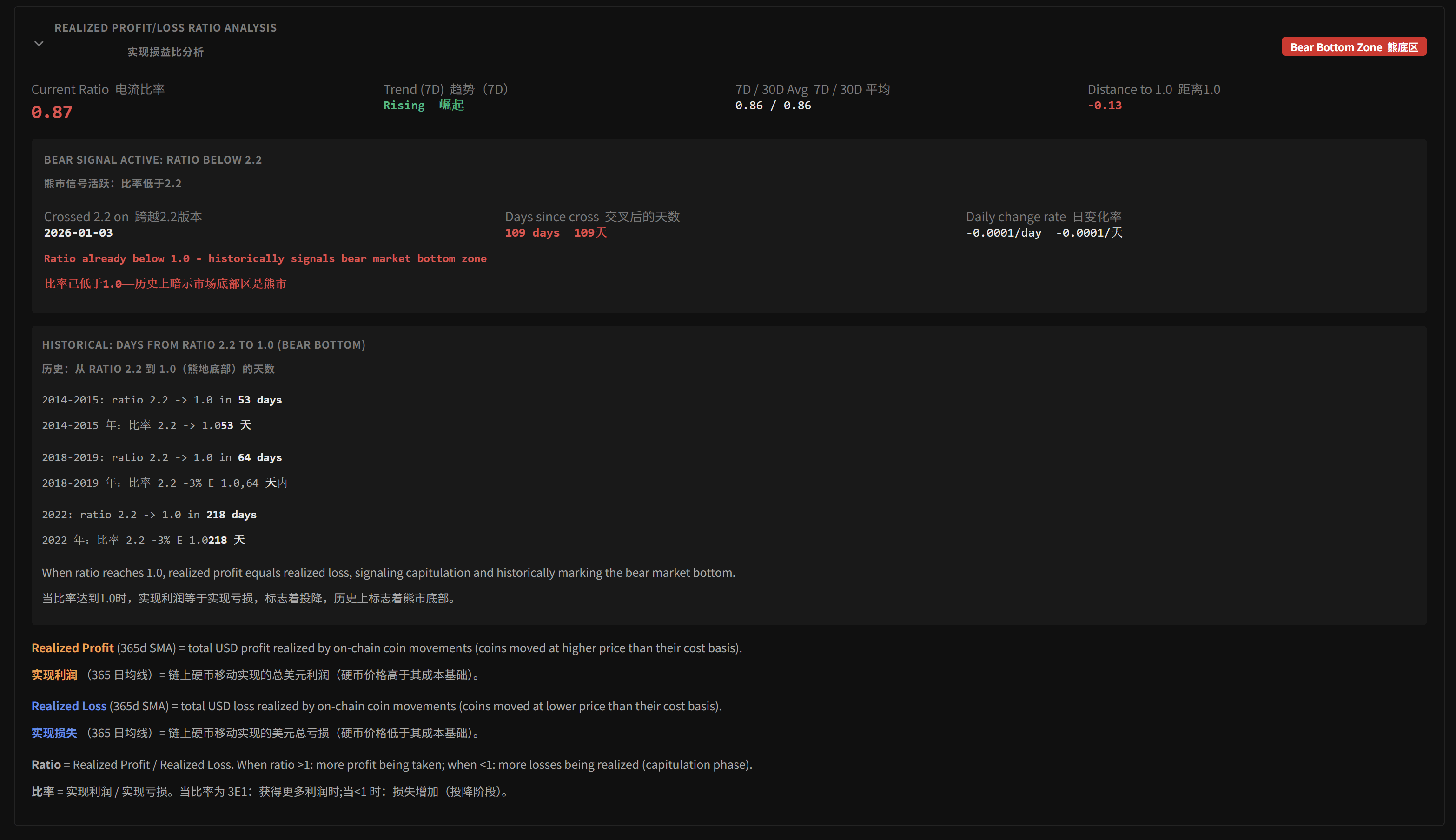Click the Chinese line "熊市信号活跃：比率低于2.2"
This screenshot has width=1456, height=840.
click(x=113, y=184)
